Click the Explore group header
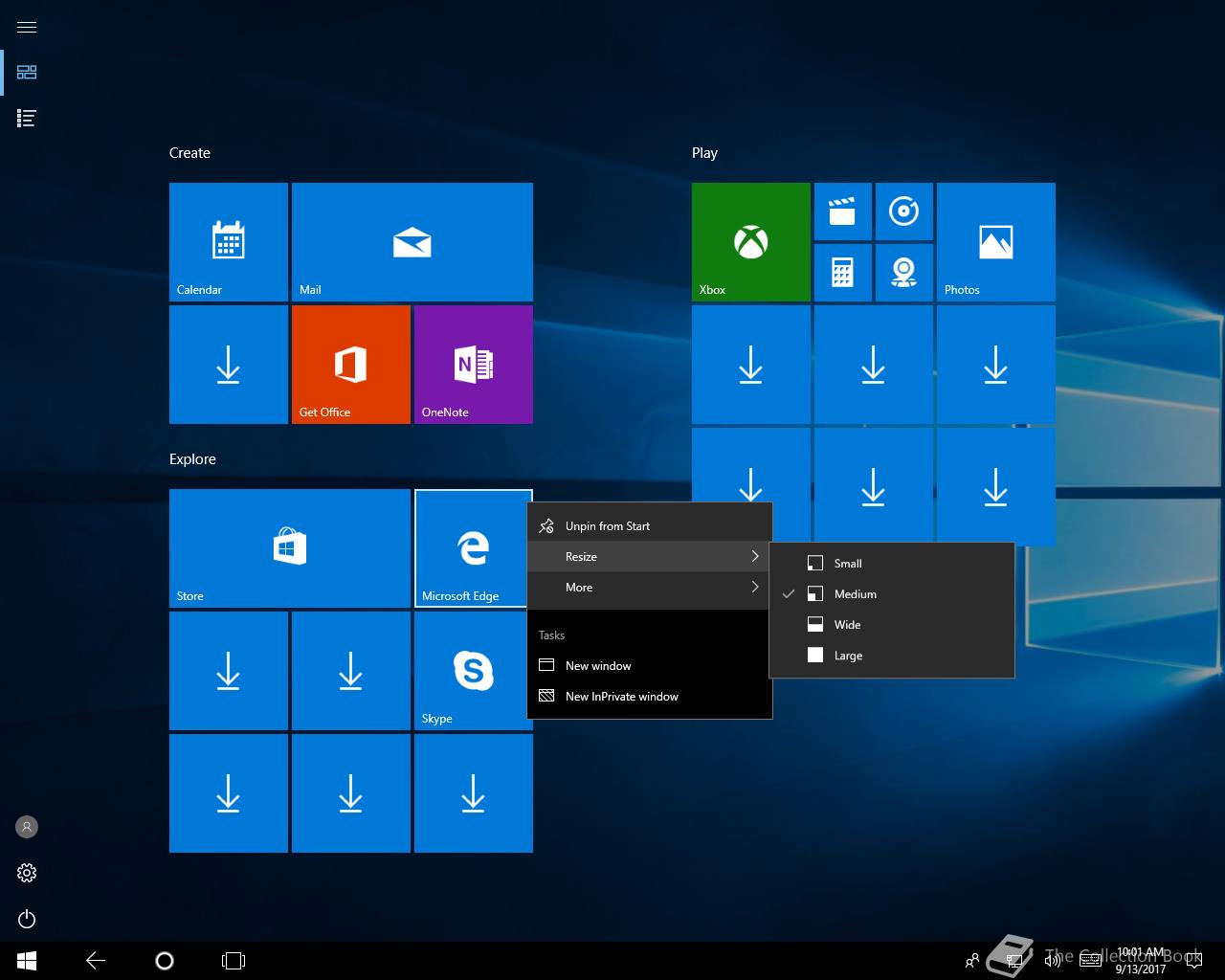 tap(192, 459)
